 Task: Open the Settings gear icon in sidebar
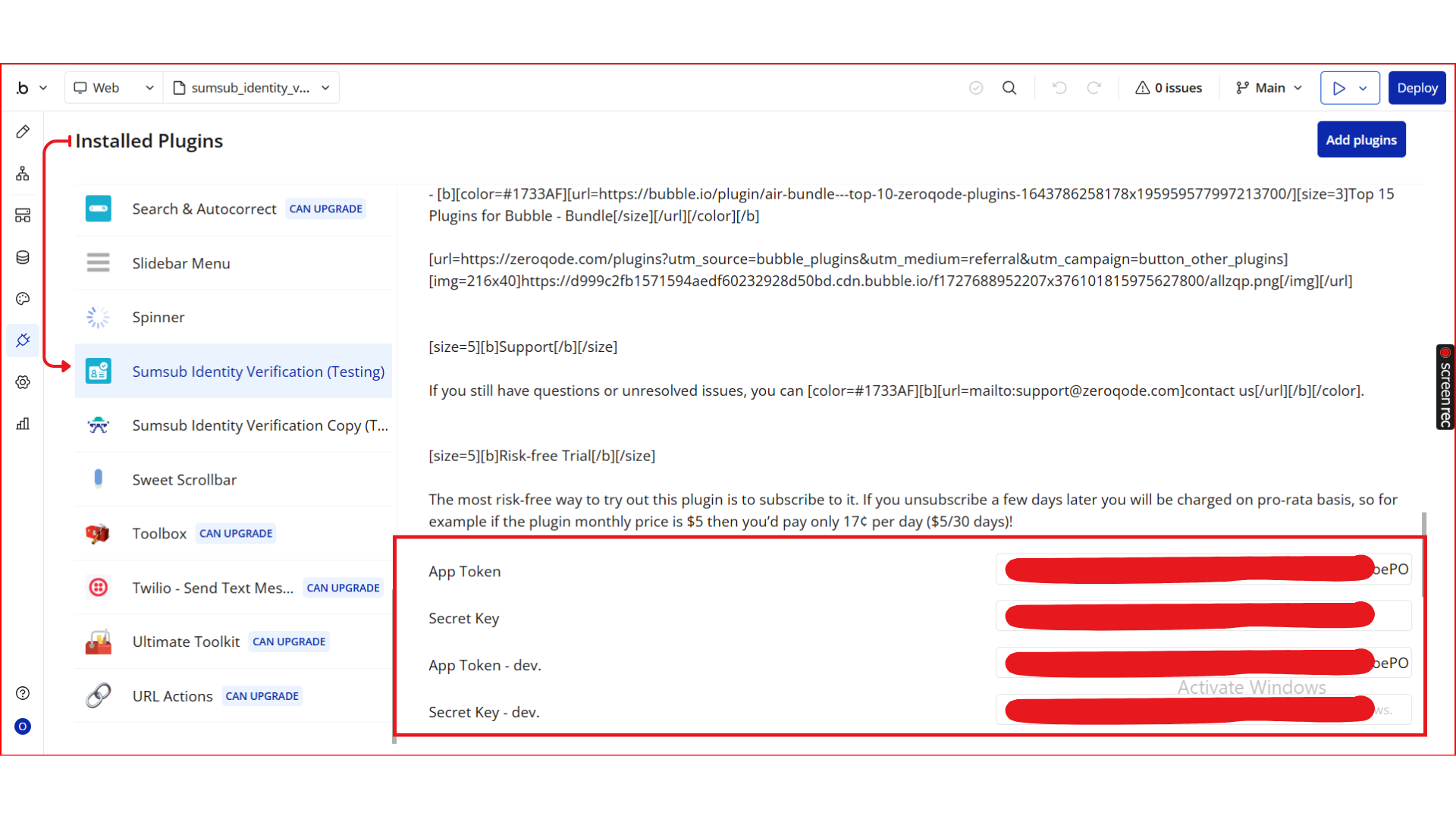coord(23,382)
